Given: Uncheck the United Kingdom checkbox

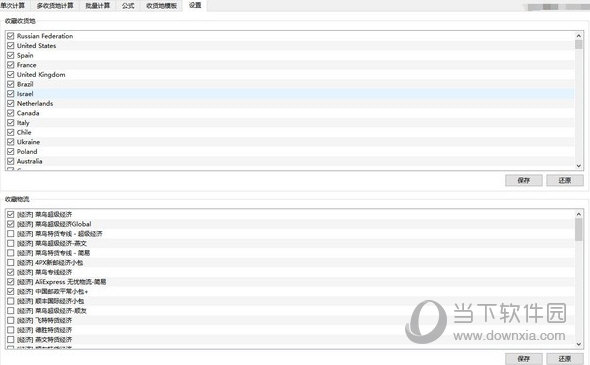Looking at the screenshot, I should click(x=11, y=75).
